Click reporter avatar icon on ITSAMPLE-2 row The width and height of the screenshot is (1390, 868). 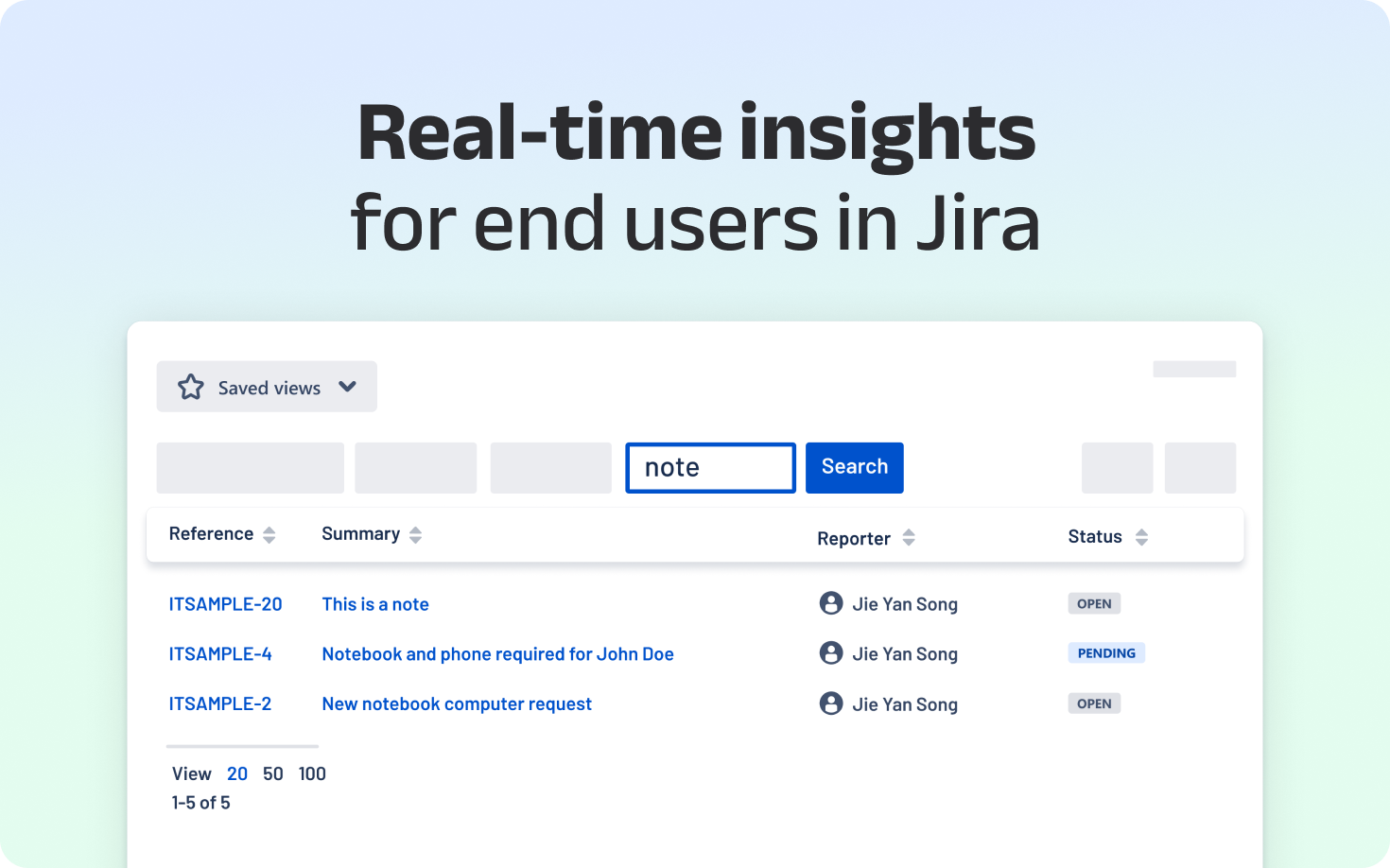[x=831, y=703]
